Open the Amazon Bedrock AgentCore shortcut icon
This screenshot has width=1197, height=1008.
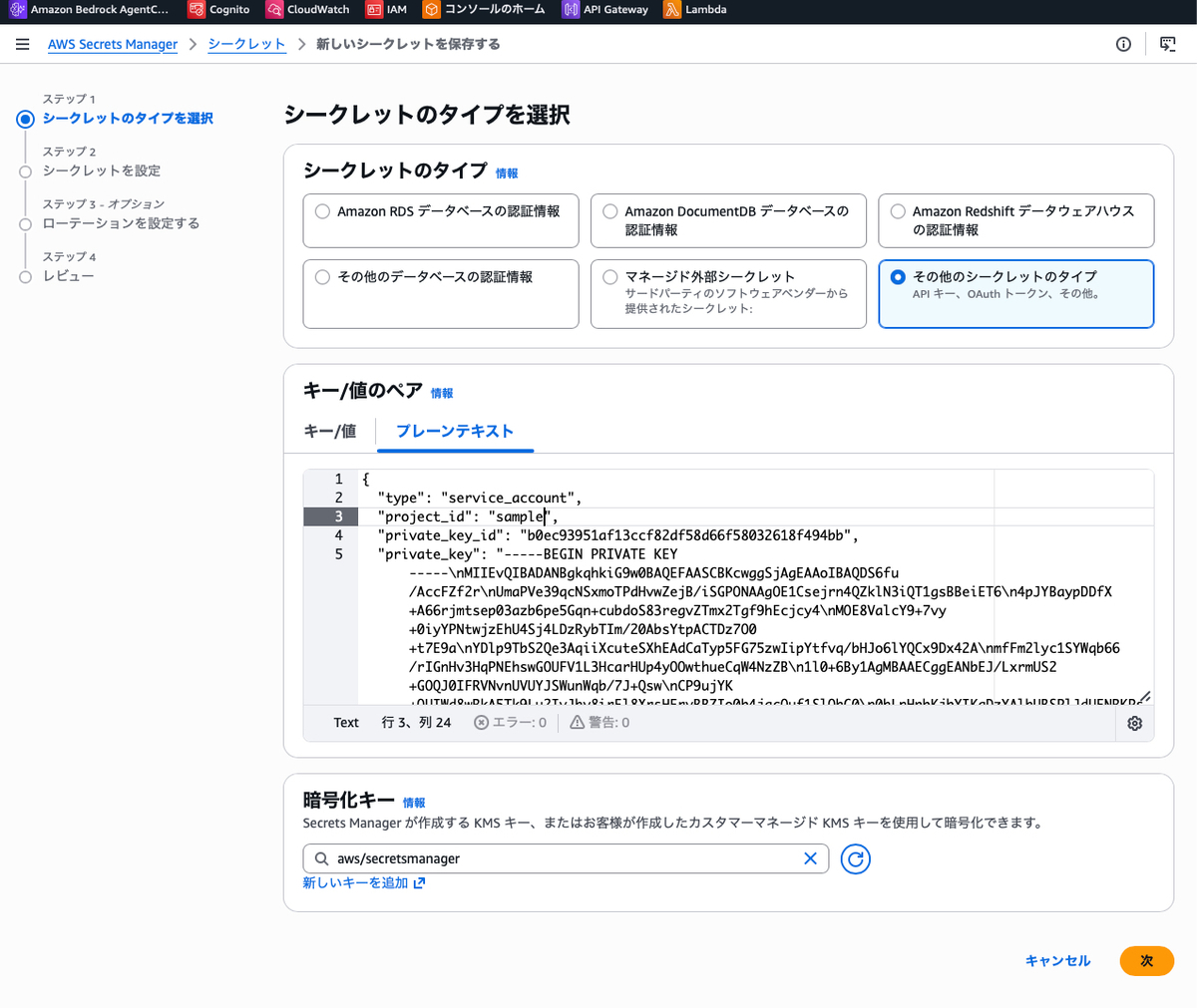17,10
